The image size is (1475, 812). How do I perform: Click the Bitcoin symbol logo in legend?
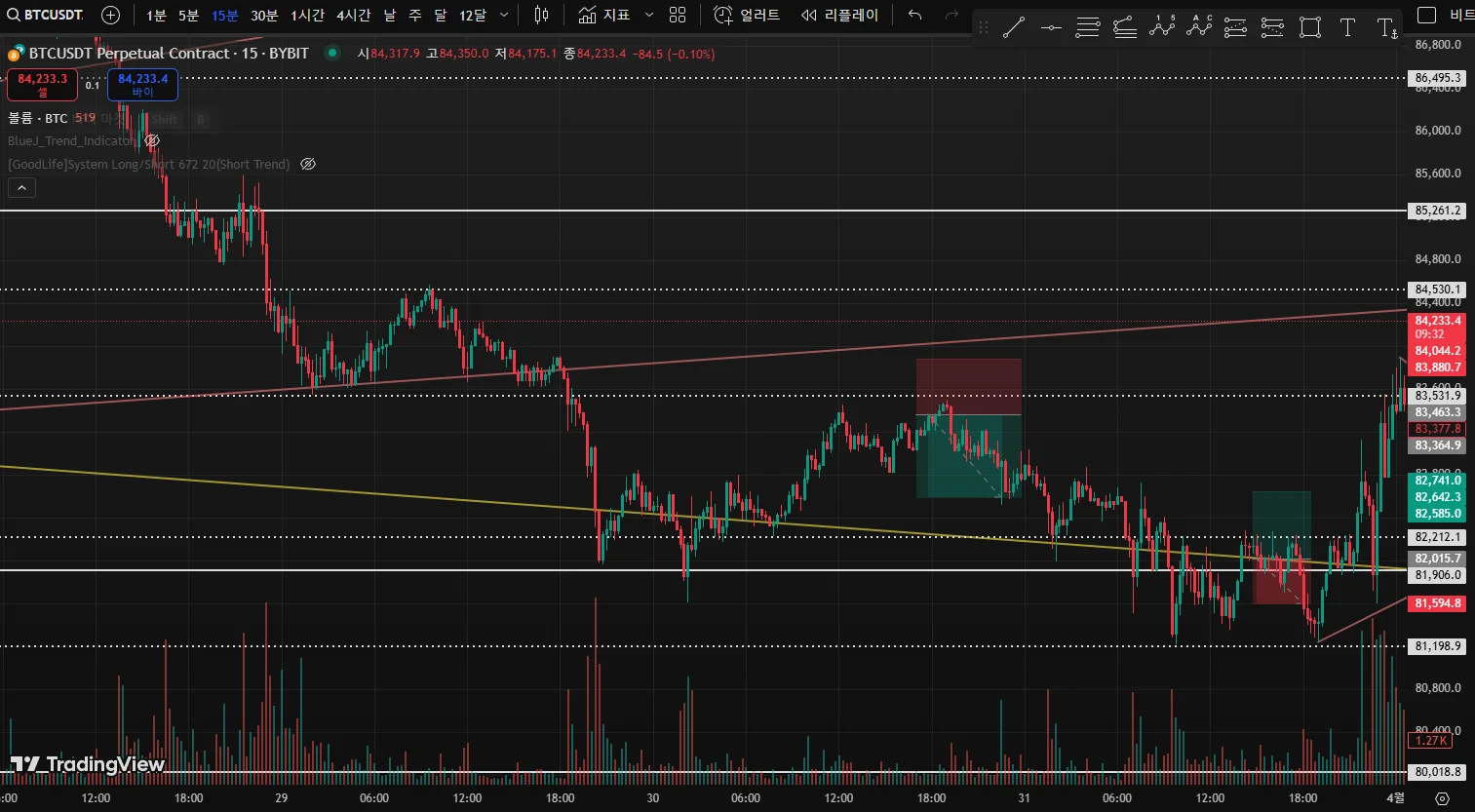tap(16, 54)
